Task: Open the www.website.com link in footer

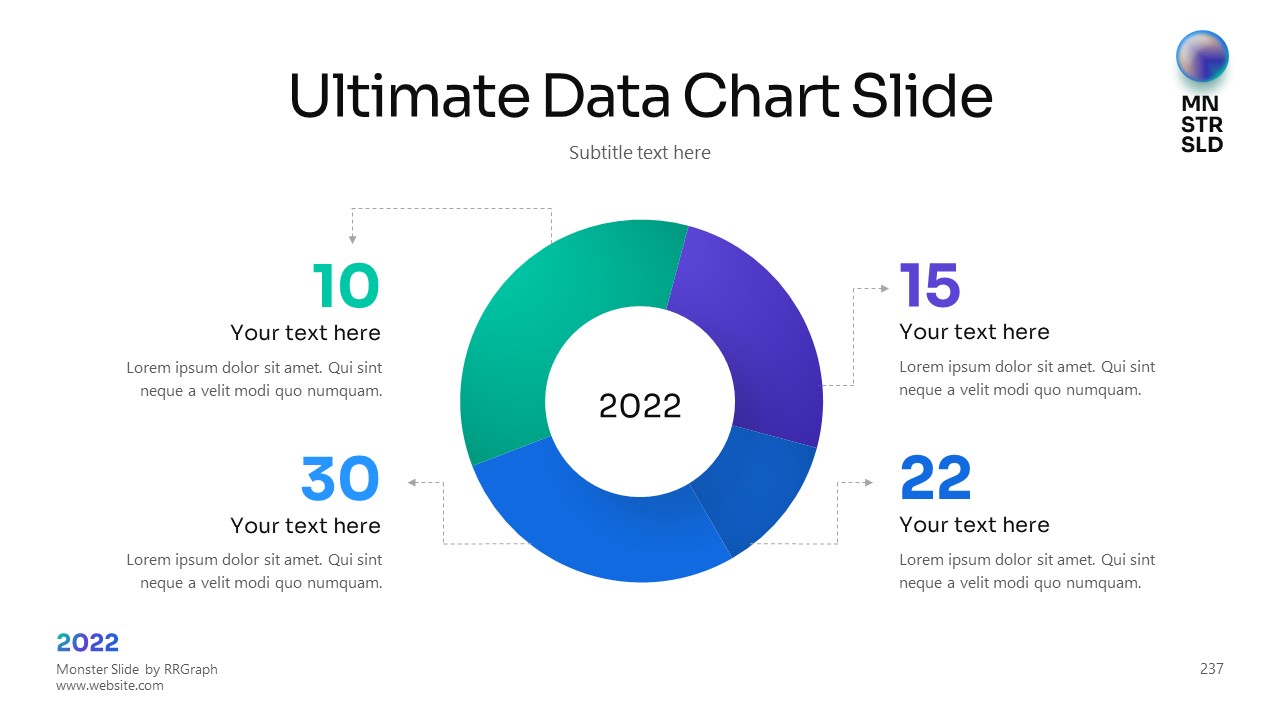Action: [x=110, y=686]
